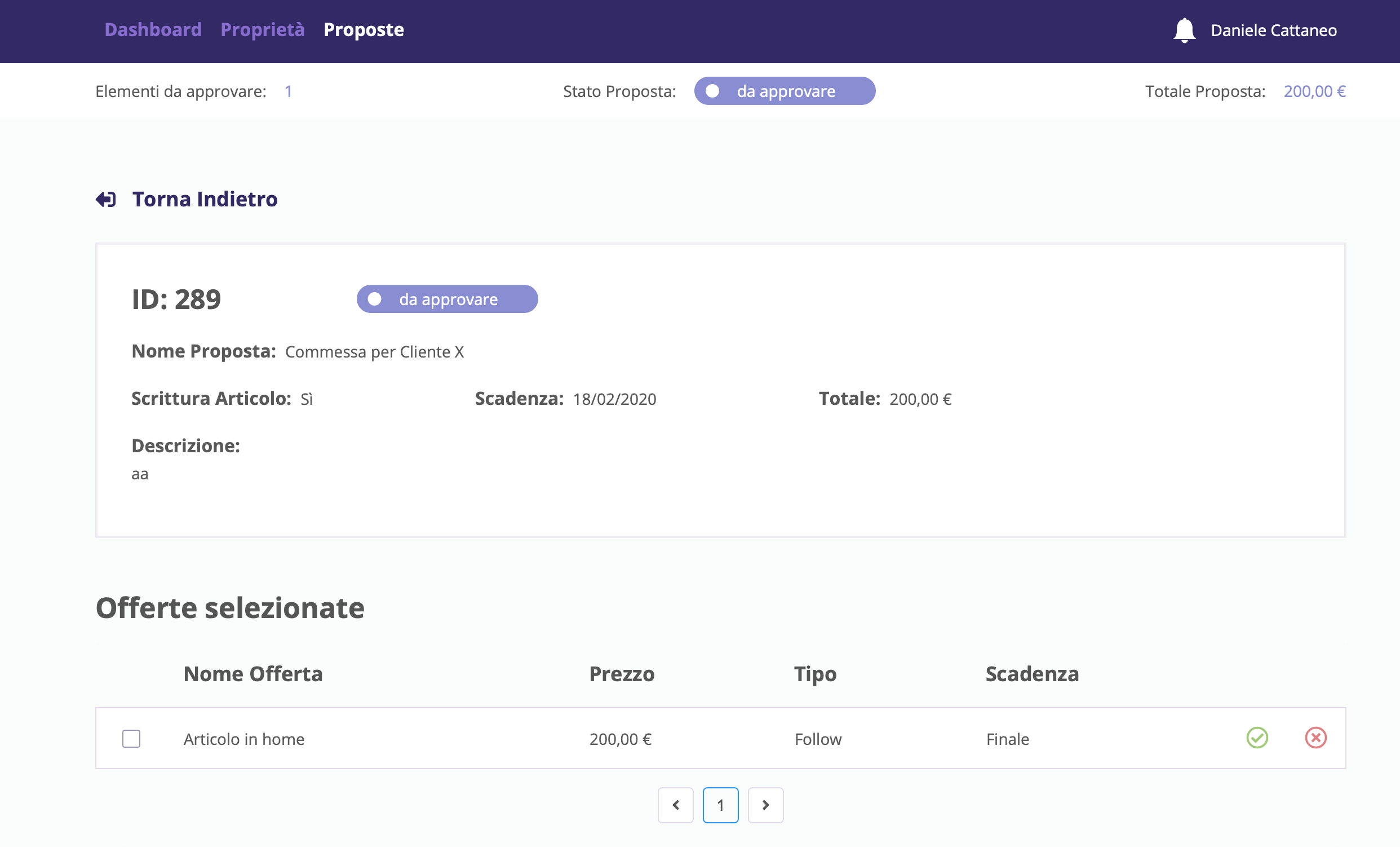Viewport: 1400px width, 847px height.
Task: Click Nome Offerta column header
Action: 253,674
